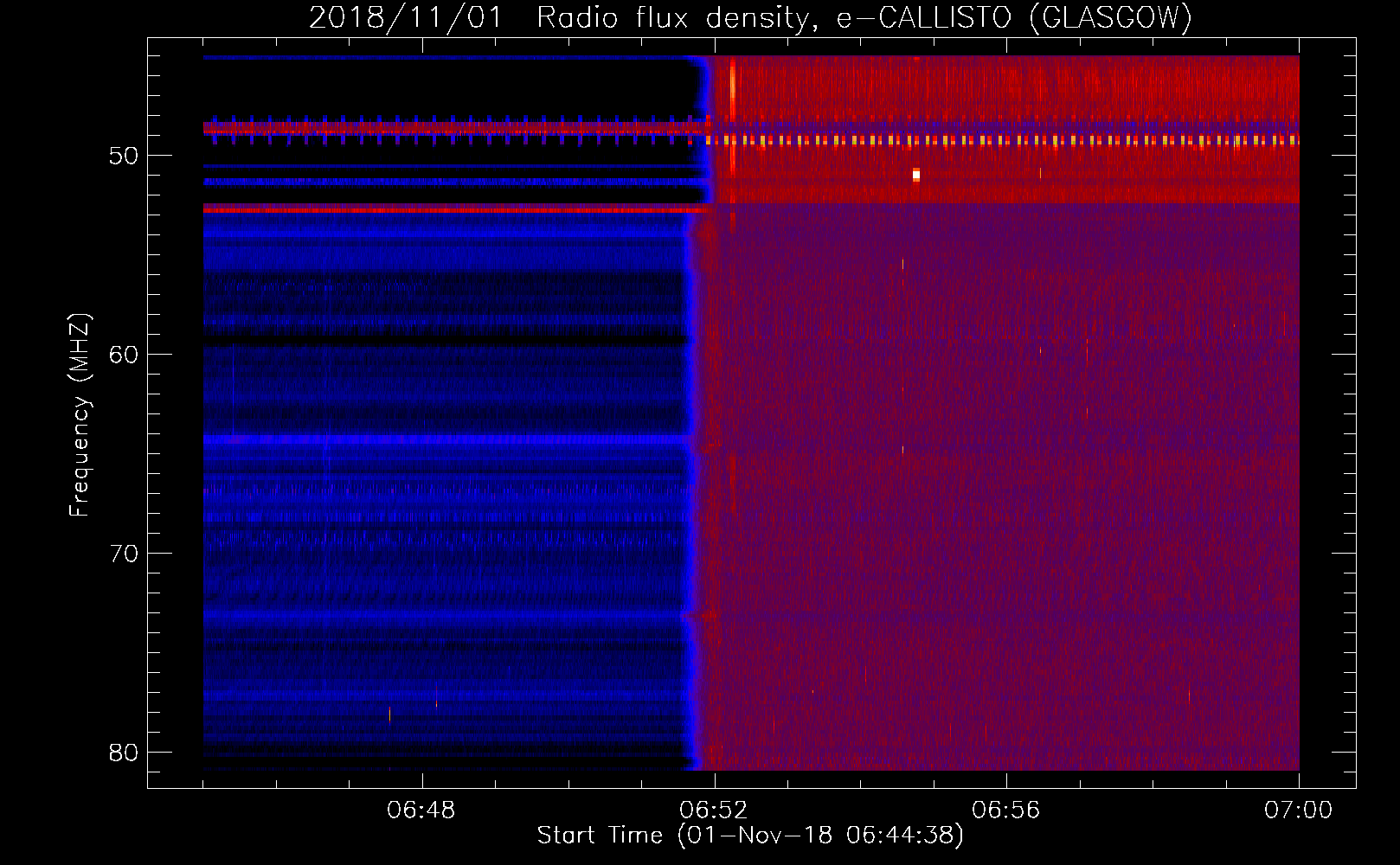The height and width of the screenshot is (865, 1400).
Task: Click the '07:00' time axis label
Action: point(1299,811)
